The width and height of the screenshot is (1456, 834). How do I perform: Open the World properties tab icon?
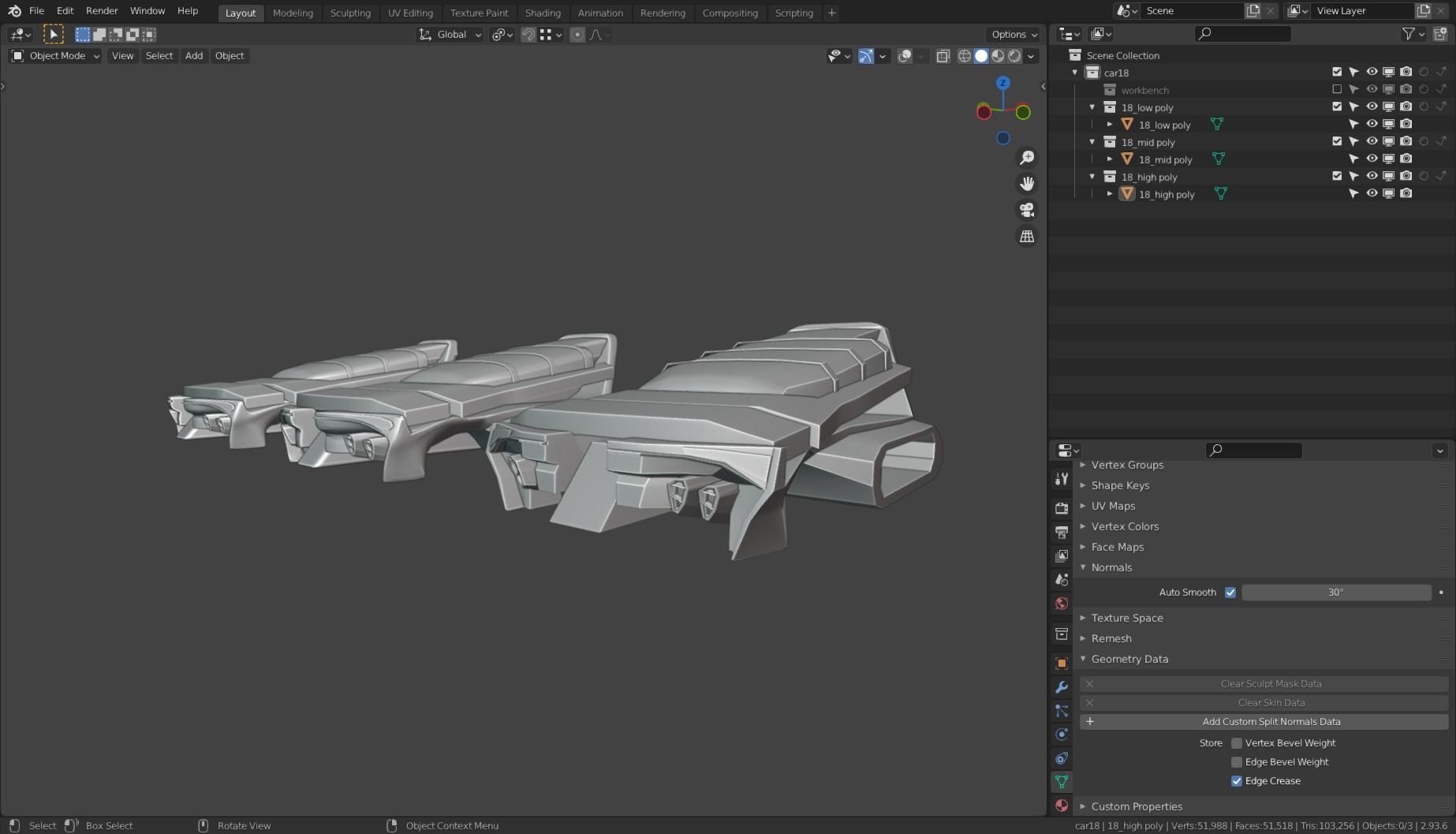[1062, 604]
